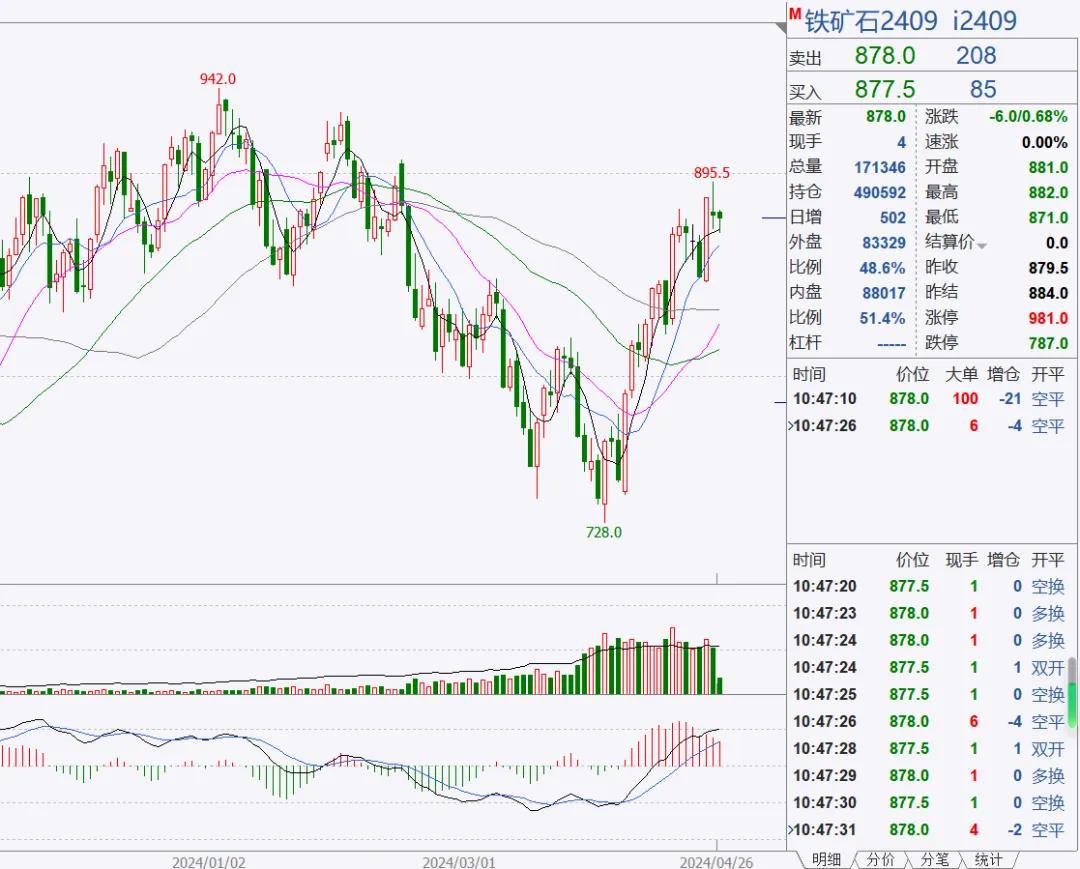Click the large order volume 100
The height and width of the screenshot is (869, 1080).
(965, 399)
